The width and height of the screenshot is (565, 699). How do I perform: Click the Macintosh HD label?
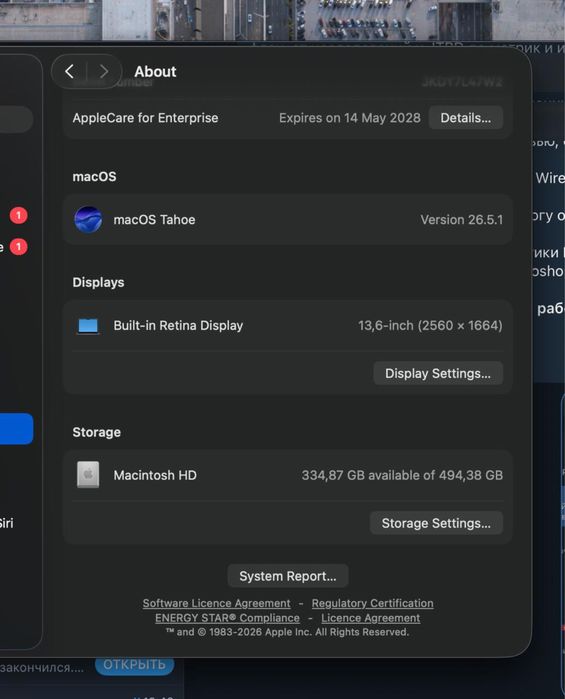[155, 475]
